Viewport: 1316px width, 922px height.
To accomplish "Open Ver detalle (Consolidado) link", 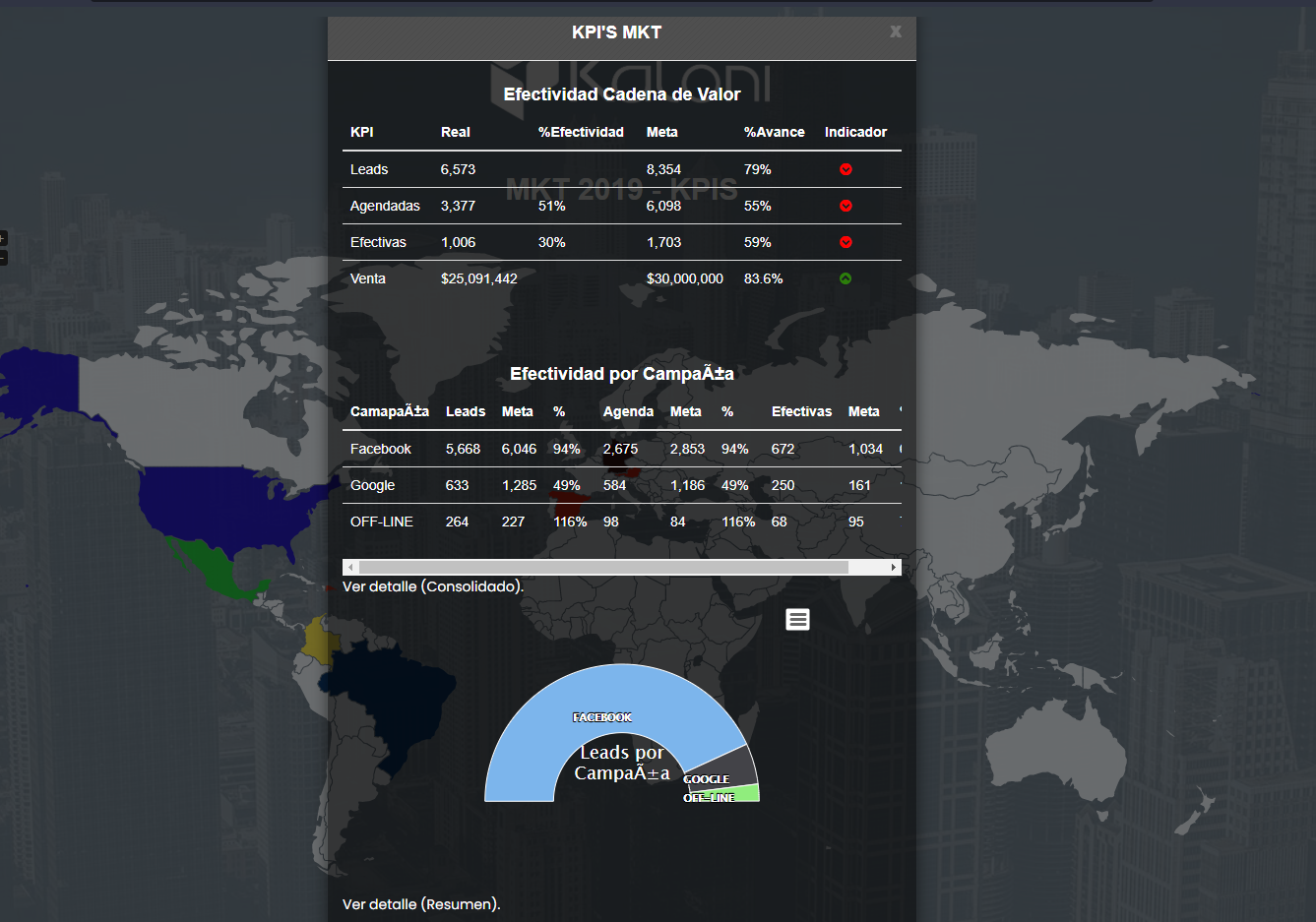I will click(432, 586).
